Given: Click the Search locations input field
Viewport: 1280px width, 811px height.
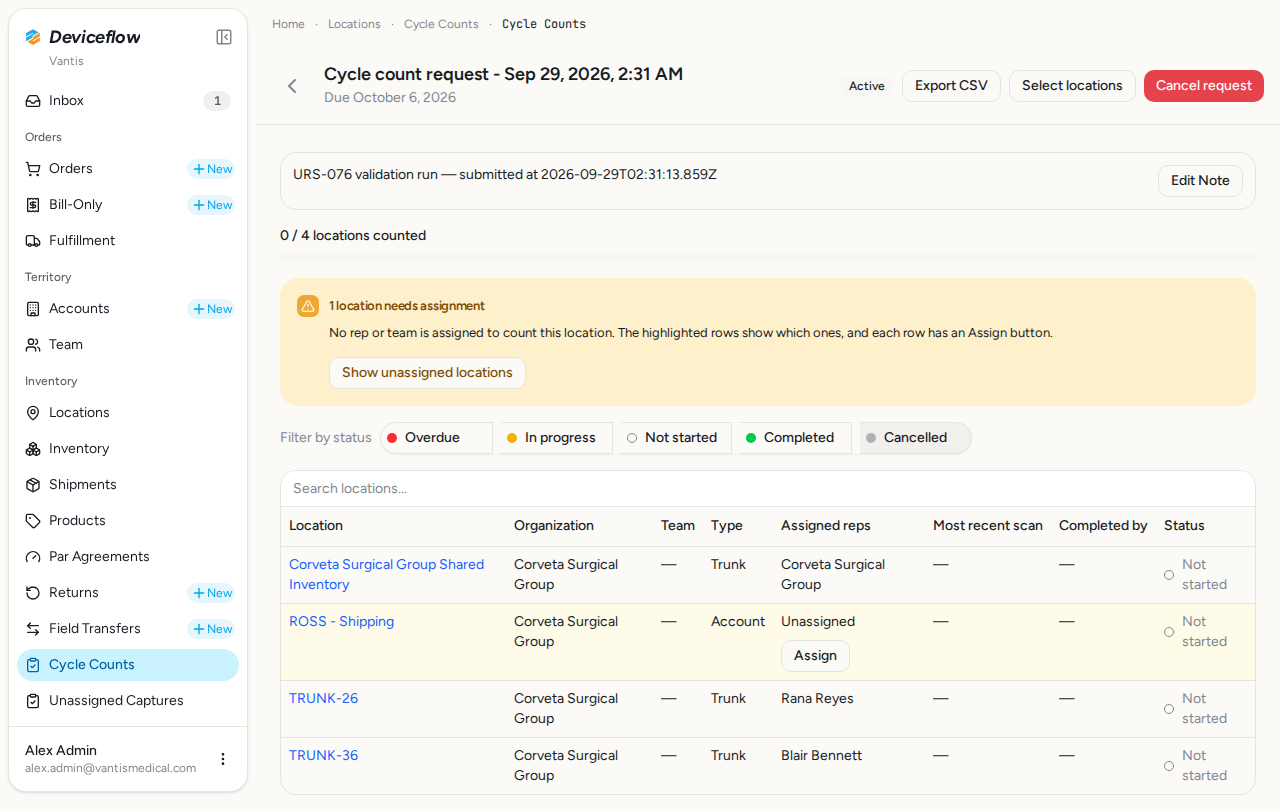Looking at the screenshot, I should pos(767,489).
